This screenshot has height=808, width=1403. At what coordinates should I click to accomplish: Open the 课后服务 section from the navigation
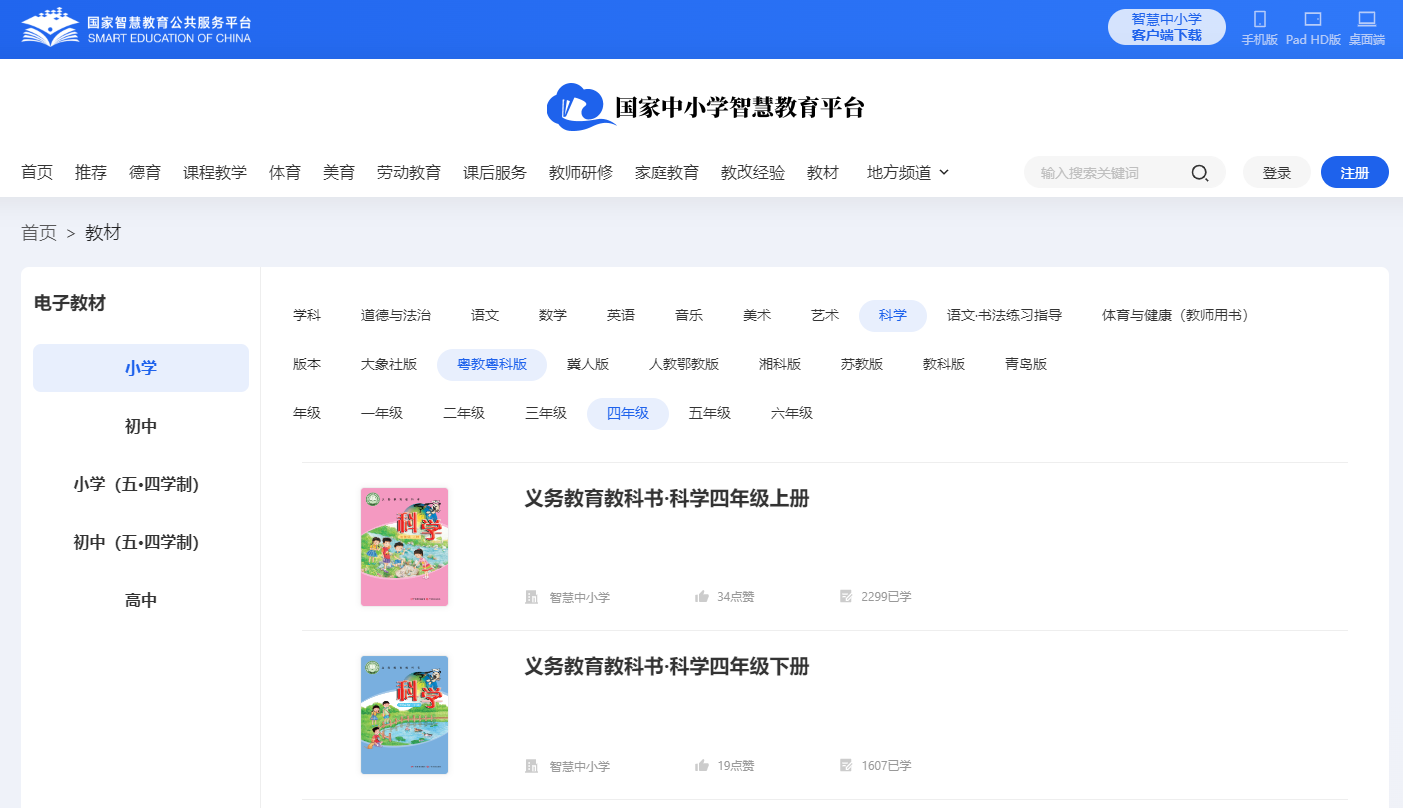(x=494, y=172)
